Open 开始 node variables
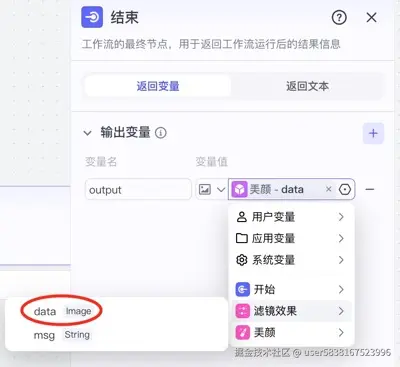Image resolution: width=400 pixels, height=367 pixels. tap(291, 289)
